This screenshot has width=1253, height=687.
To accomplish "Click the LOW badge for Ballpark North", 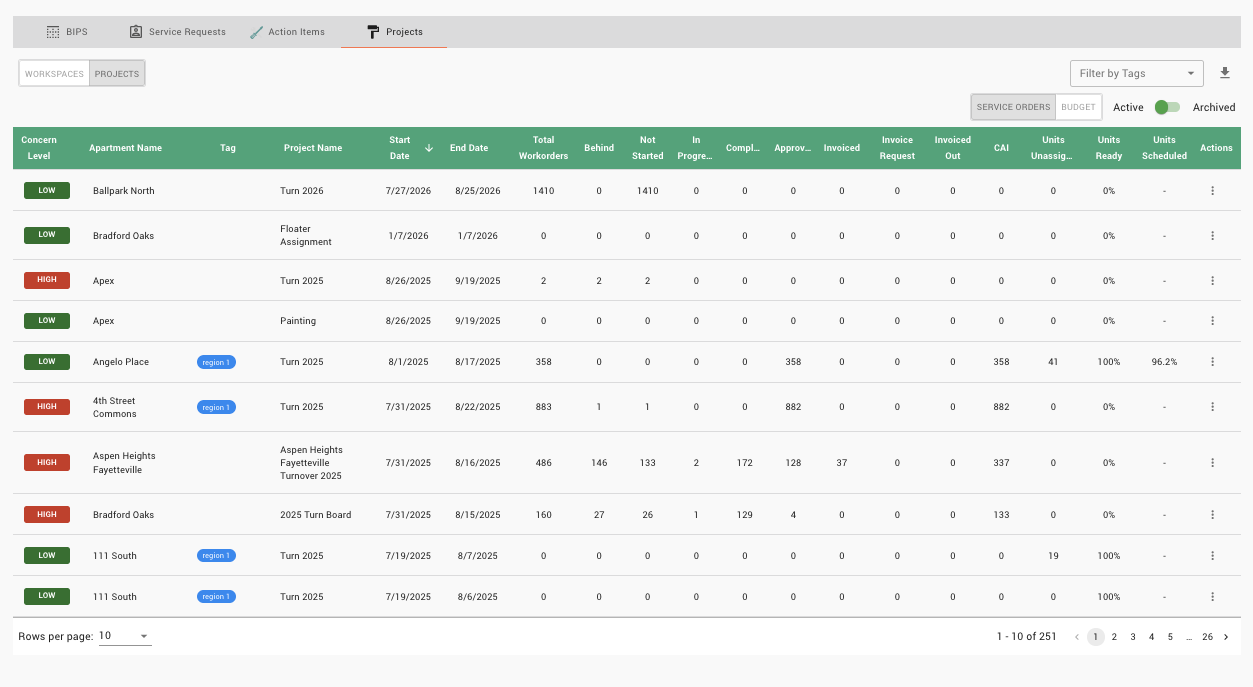I will (x=47, y=190).
